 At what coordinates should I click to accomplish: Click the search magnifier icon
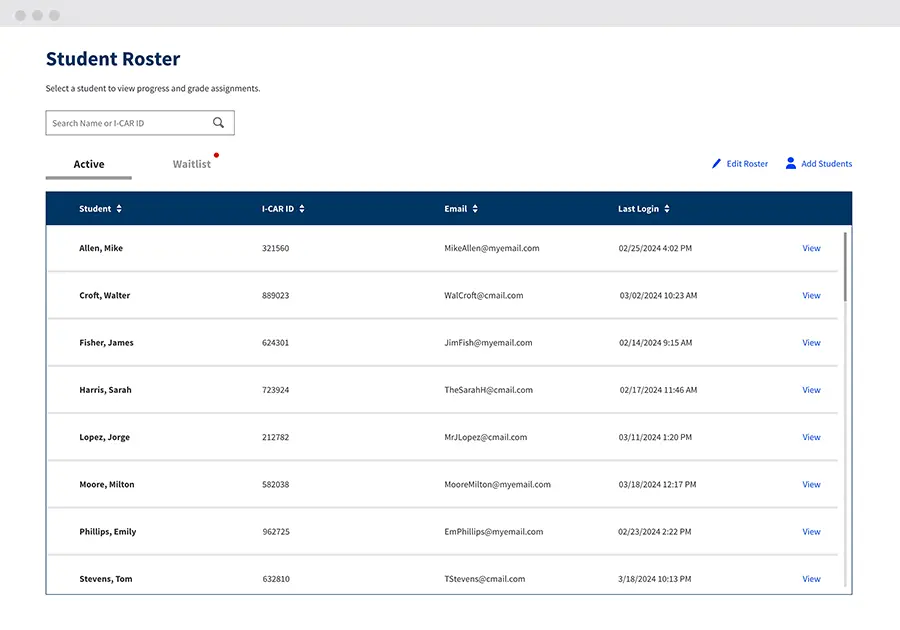[x=218, y=123]
